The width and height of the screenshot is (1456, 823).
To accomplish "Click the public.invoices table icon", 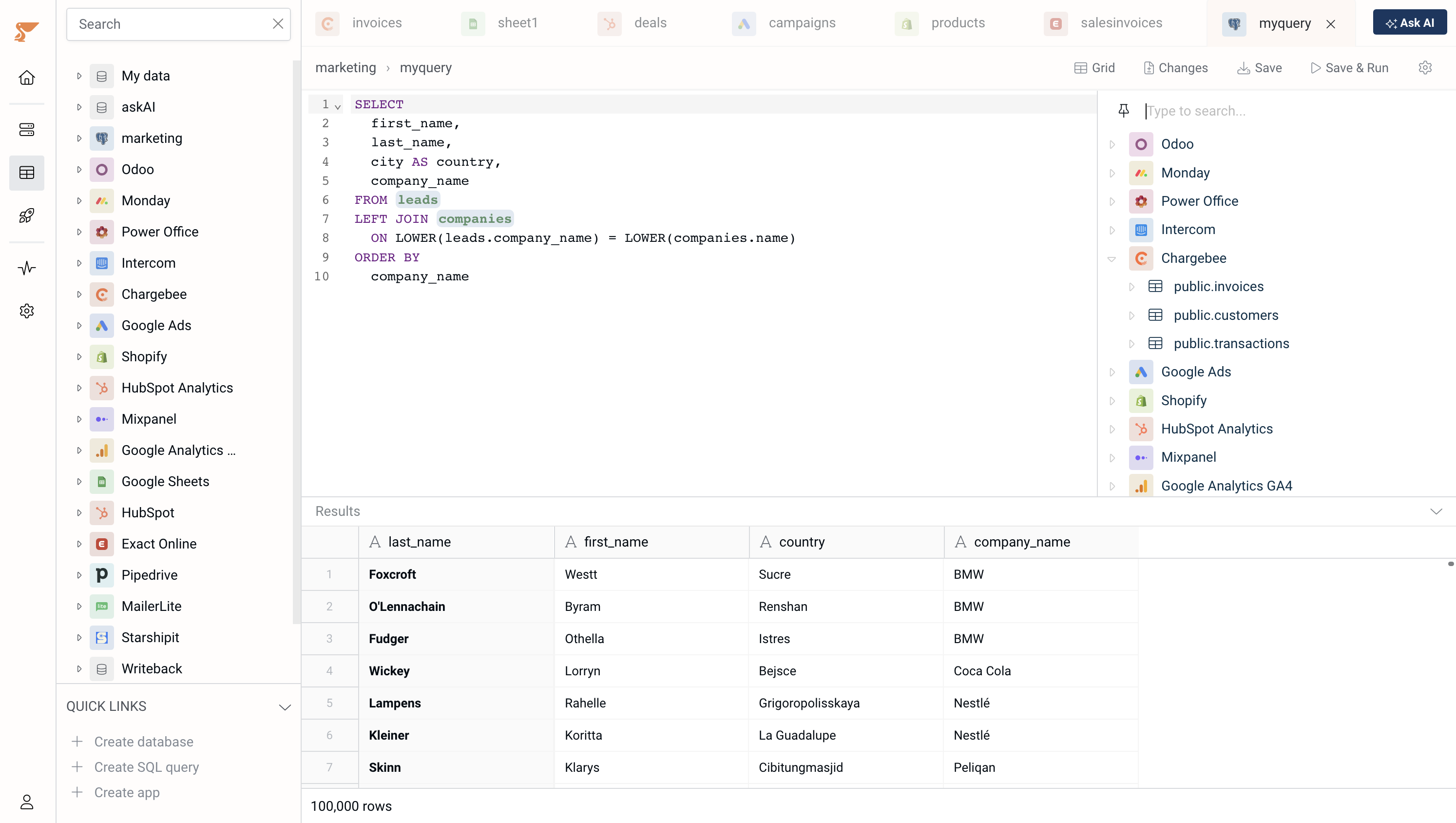I will point(1155,287).
